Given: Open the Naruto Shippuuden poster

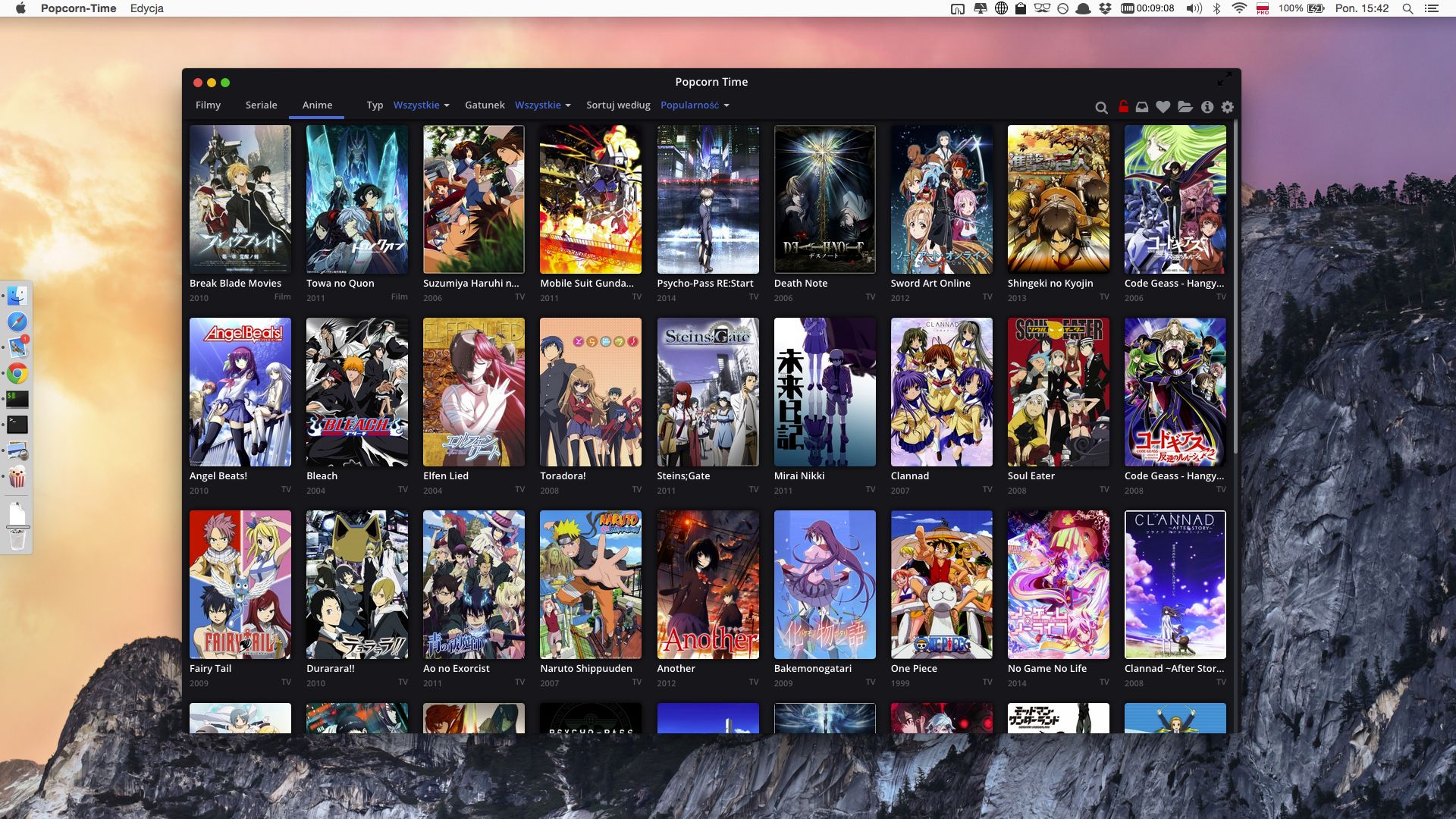Looking at the screenshot, I should click(590, 585).
